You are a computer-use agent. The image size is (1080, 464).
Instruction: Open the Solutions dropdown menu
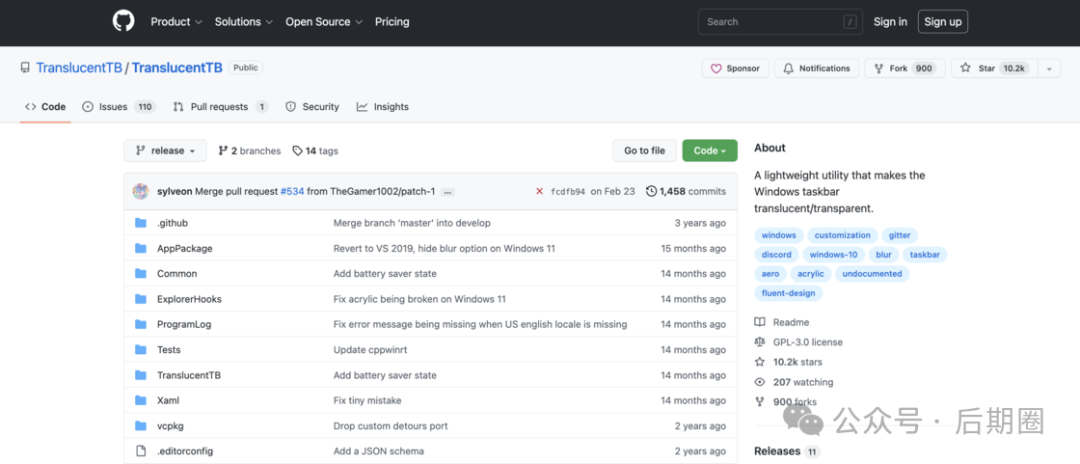[x=244, y=21]
